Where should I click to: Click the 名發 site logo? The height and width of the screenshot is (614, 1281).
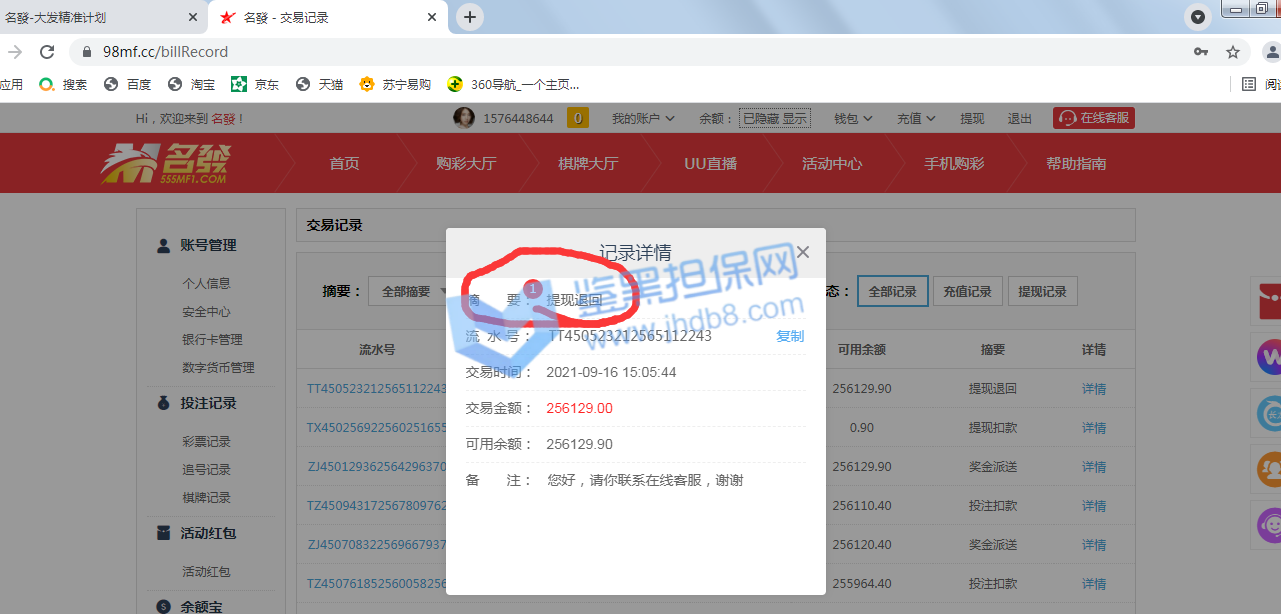pos(165,164)
